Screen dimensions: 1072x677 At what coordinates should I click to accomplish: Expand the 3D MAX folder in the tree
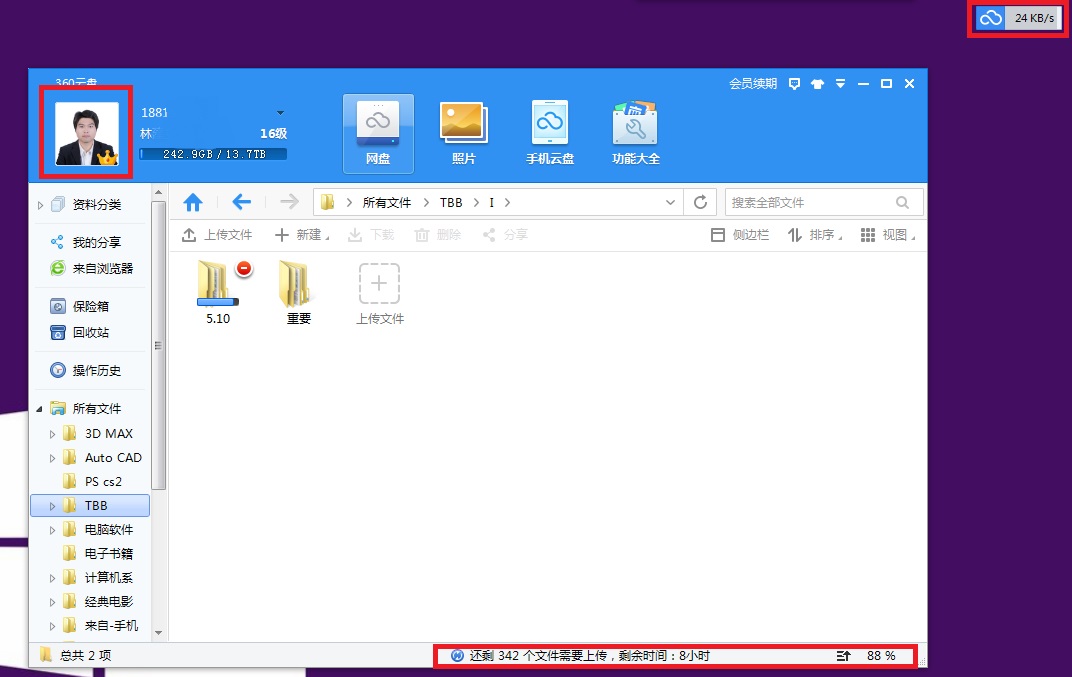click(52, 433)
